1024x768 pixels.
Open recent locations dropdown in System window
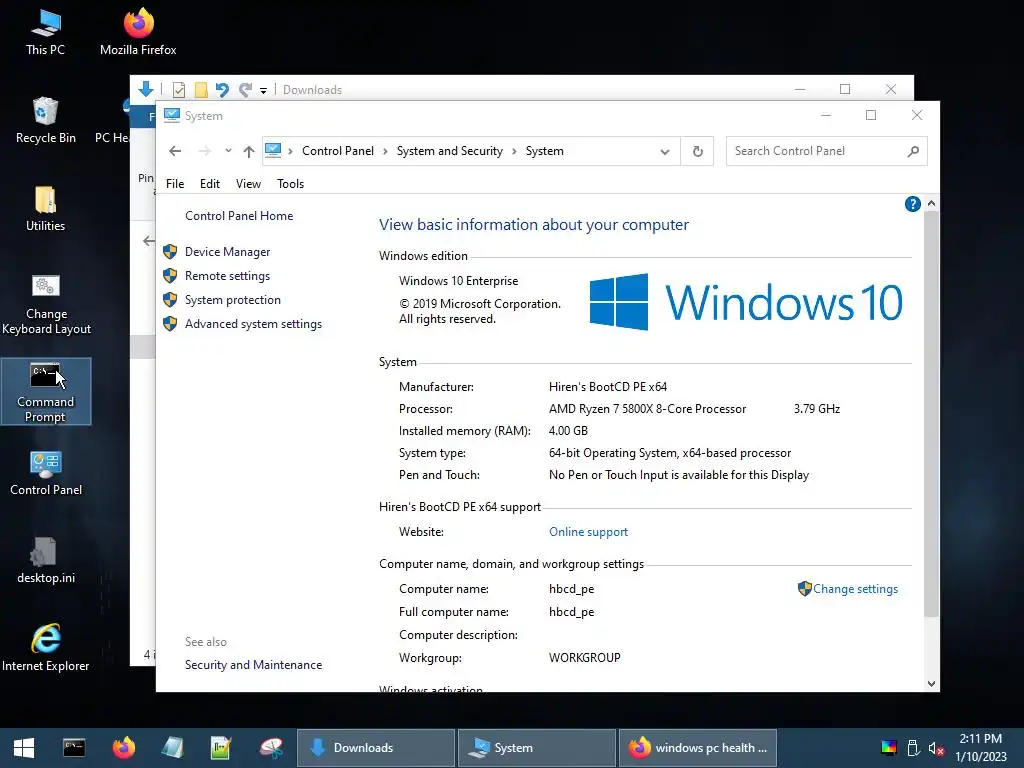(228, 151)
